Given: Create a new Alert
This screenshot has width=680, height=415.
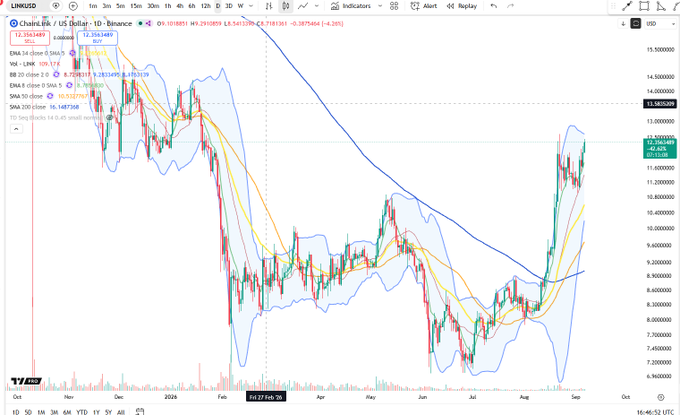Looking at the screenshot, I should click(424, 6).
